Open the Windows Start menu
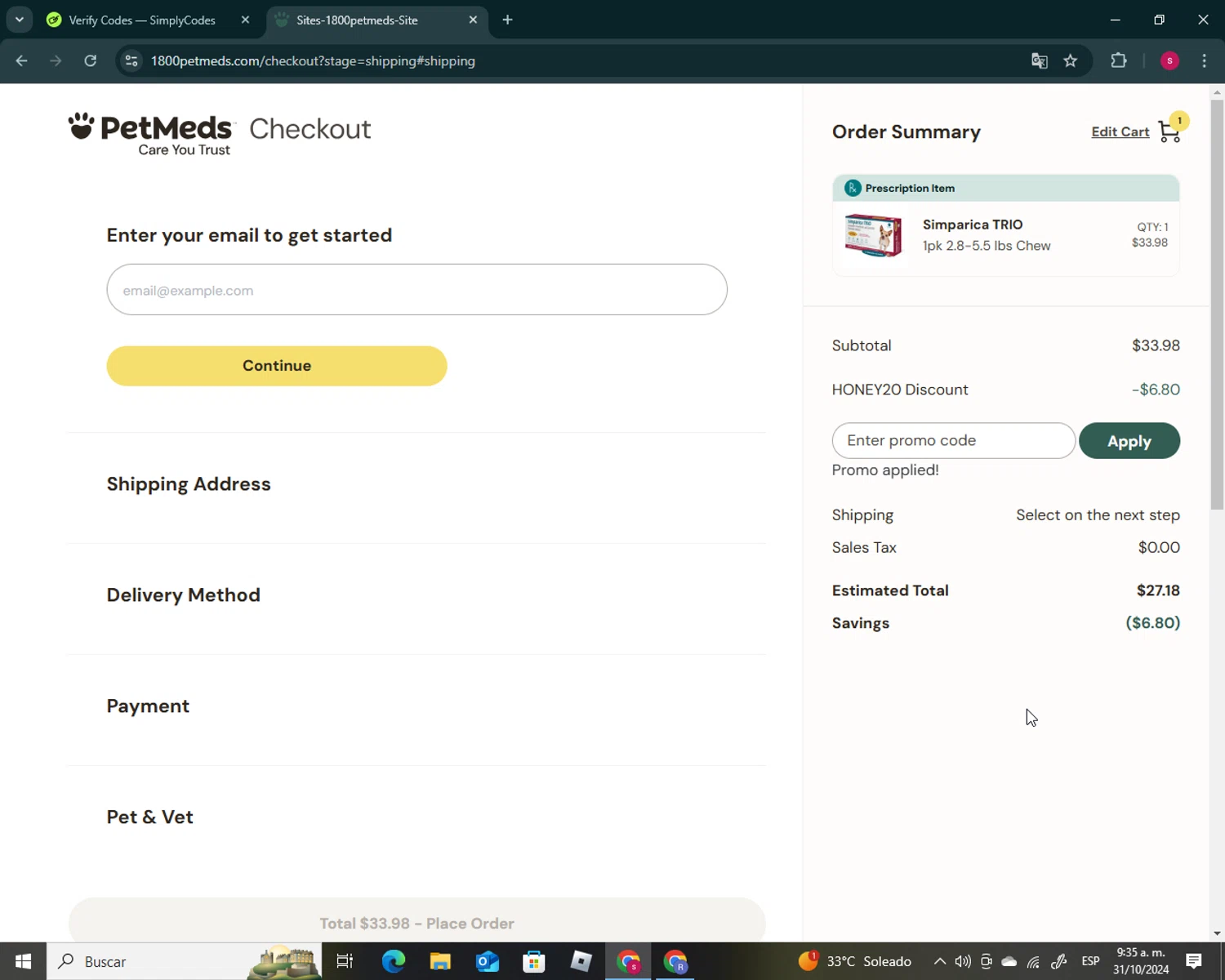The image size is (1225, 980). click(x=23, y=961)
